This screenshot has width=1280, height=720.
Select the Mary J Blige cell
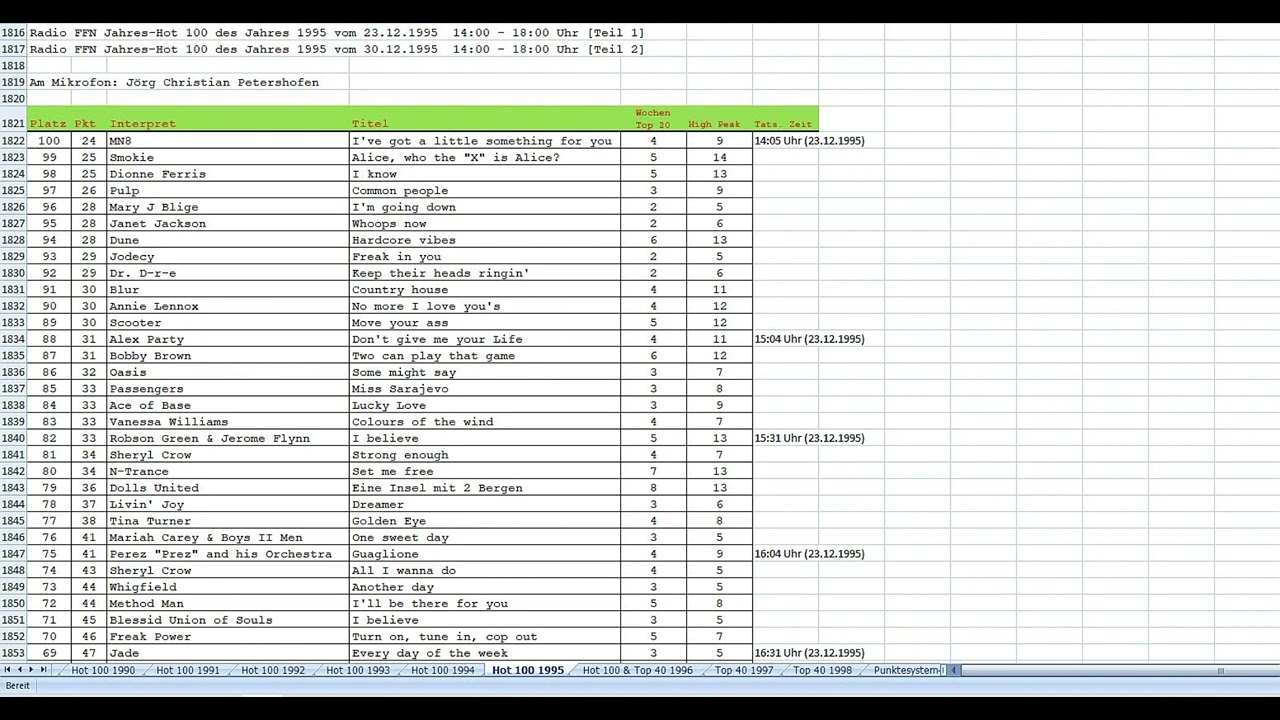coord(228,207)
